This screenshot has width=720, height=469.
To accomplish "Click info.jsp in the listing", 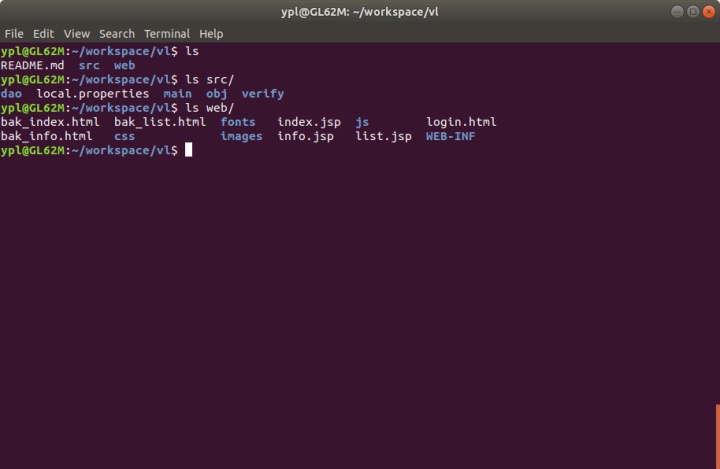I will (x=305, y=136).
